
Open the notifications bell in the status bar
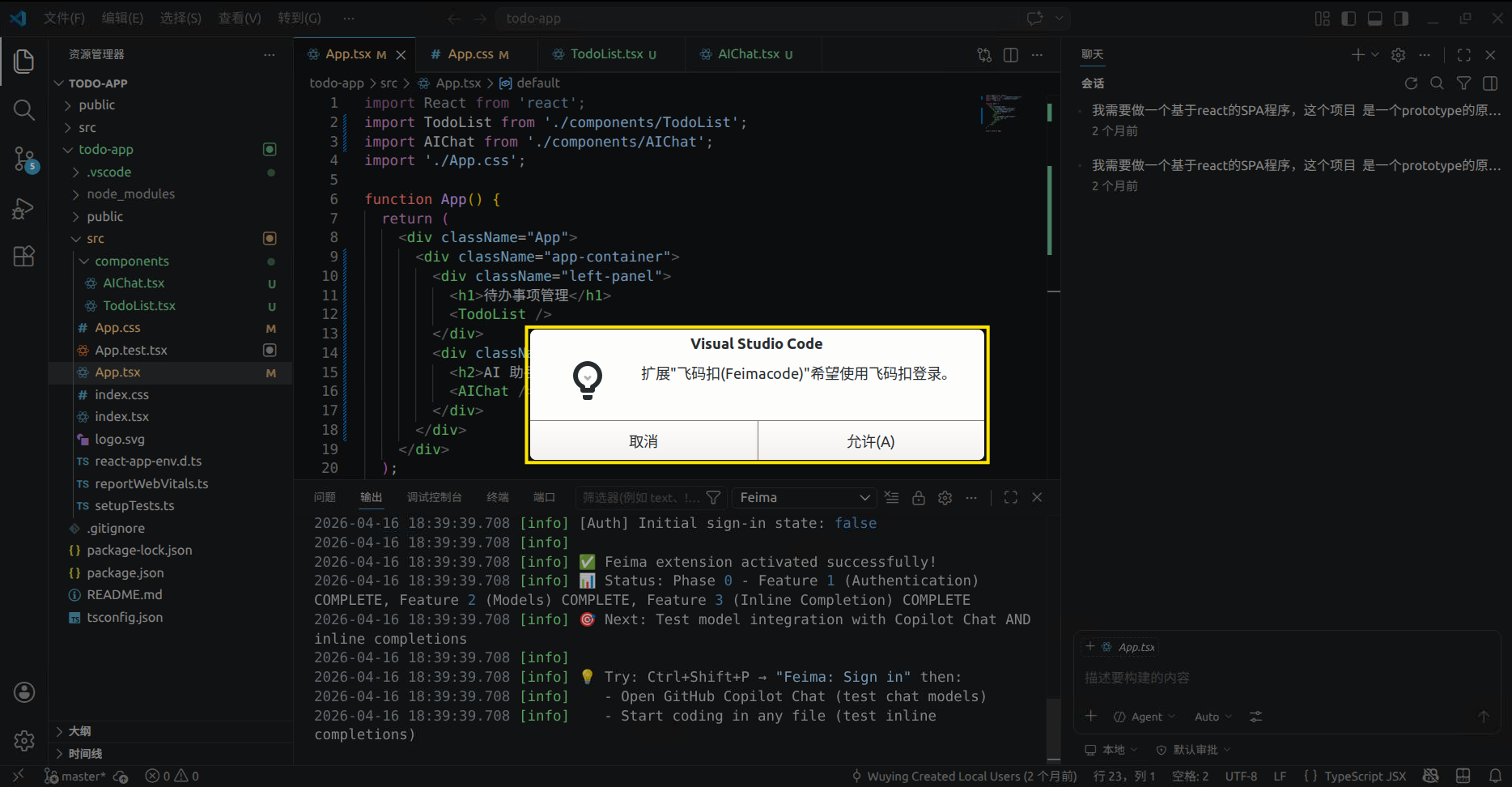(1495, 776)
